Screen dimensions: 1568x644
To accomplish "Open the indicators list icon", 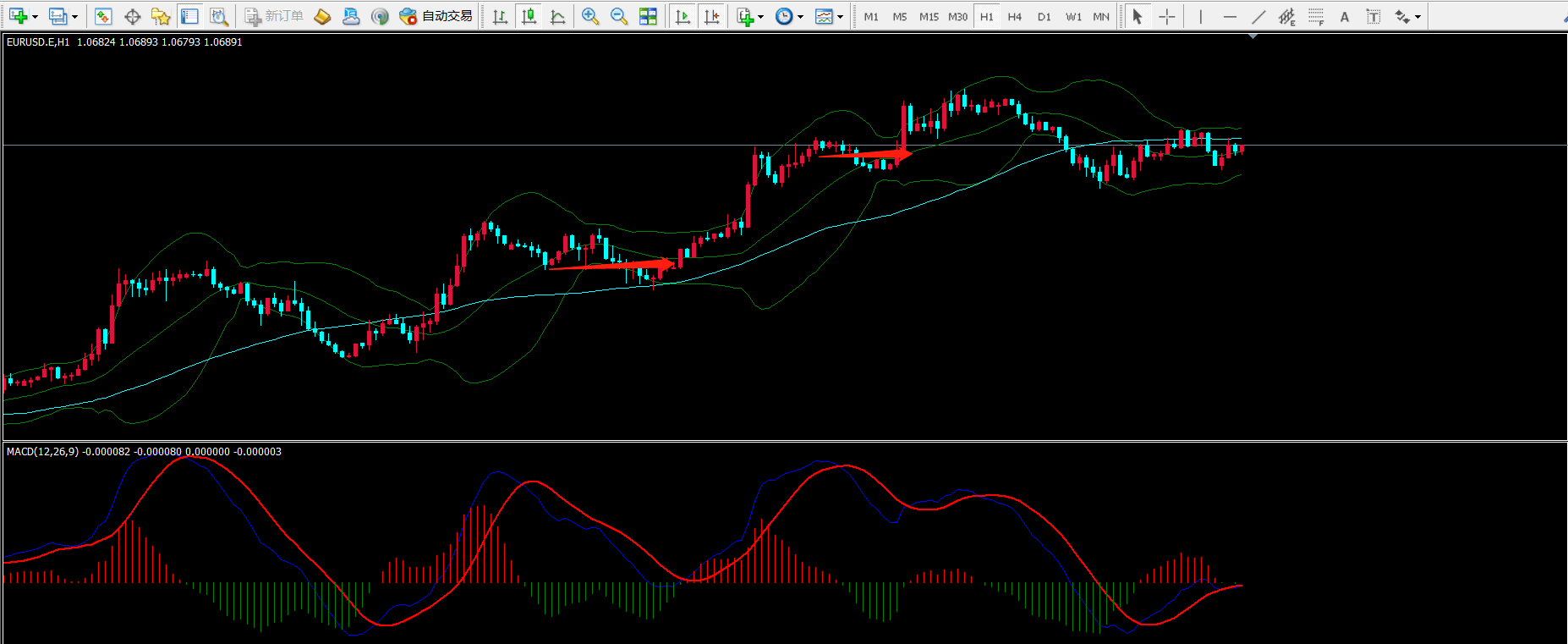I will (x=745, y=16).
